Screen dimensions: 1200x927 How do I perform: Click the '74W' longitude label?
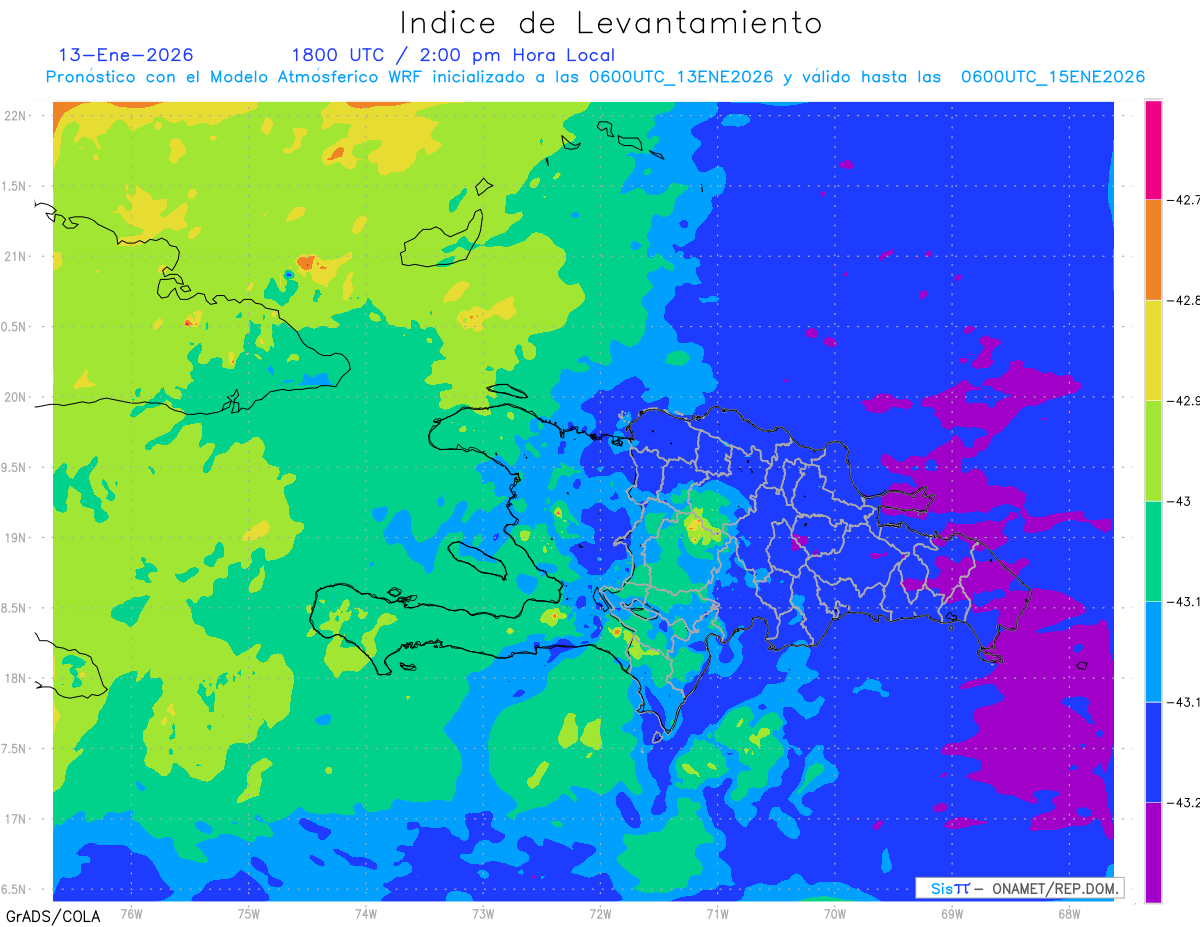(366, 913)
